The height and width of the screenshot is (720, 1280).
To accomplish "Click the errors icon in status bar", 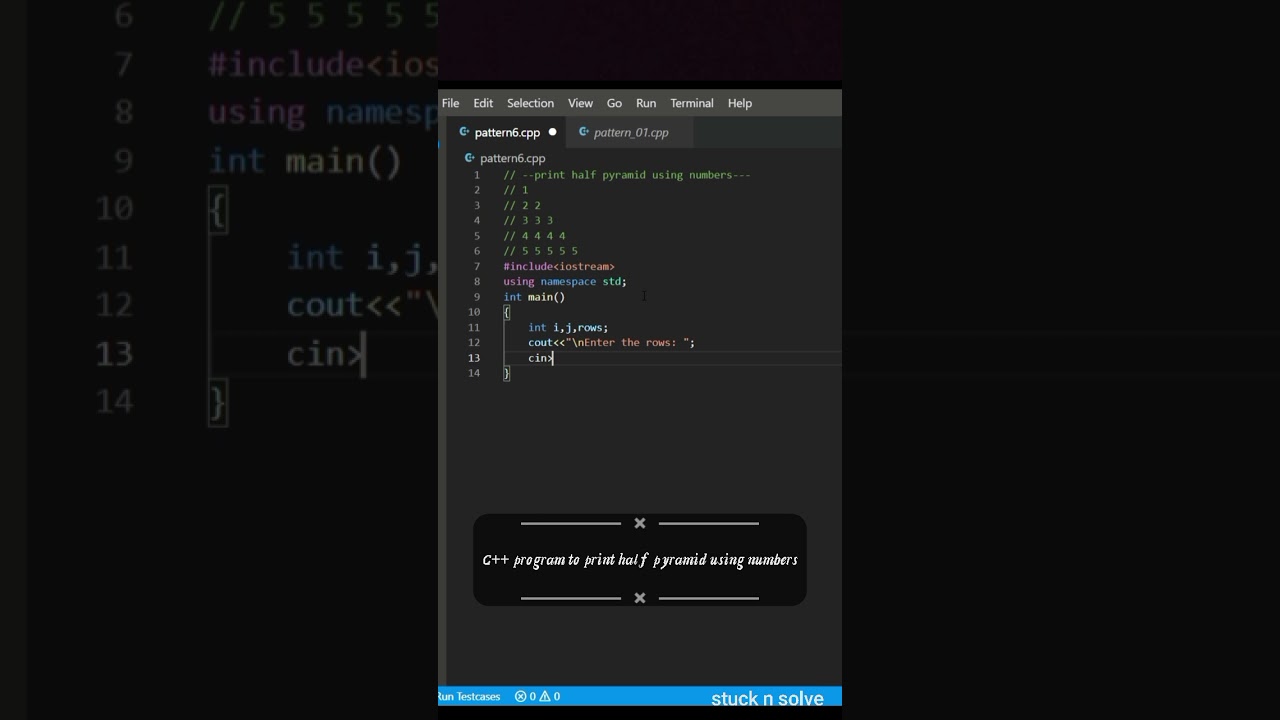I will tap(520, 696).
